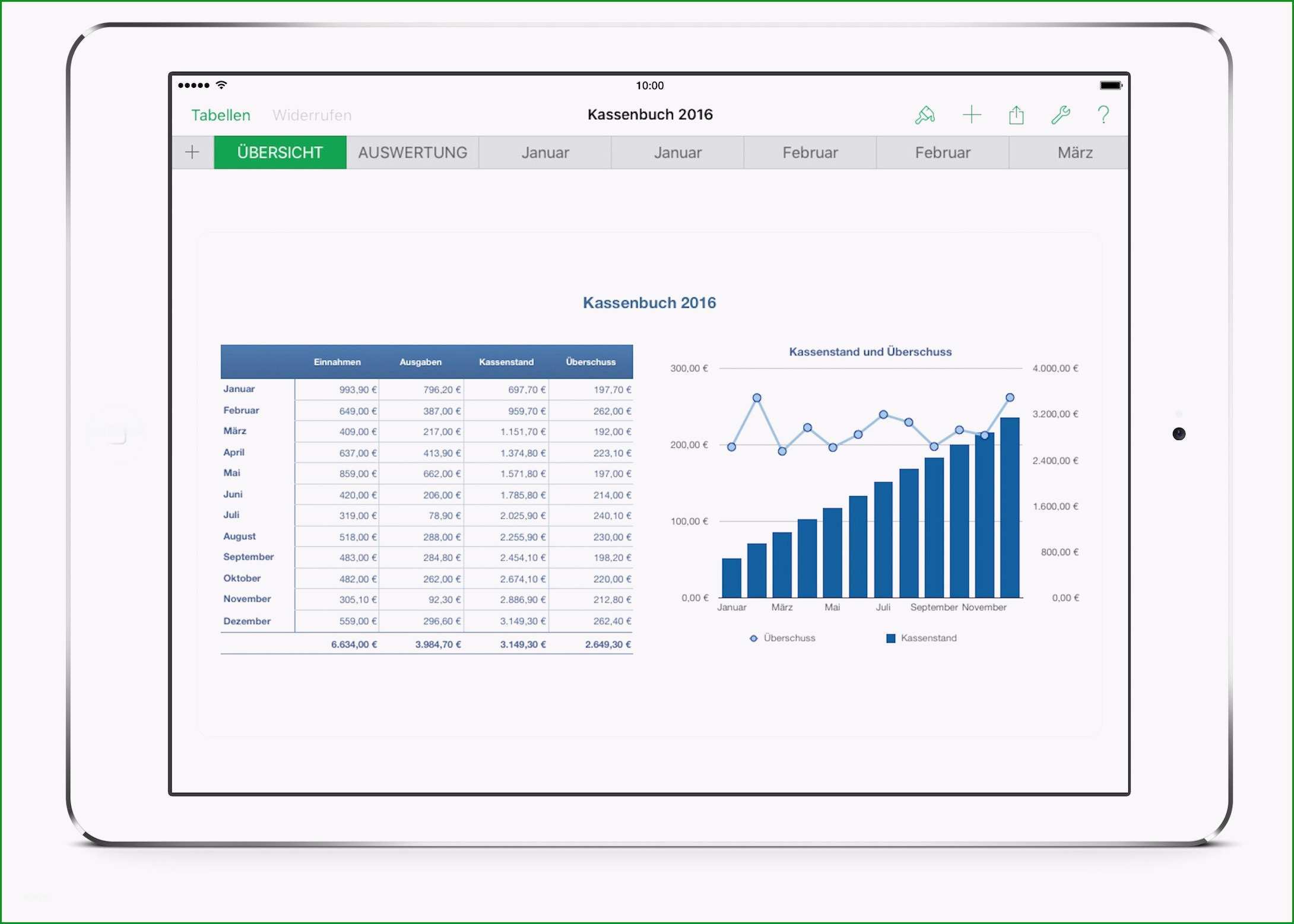This screenshot has height=924, width=1294.
Task: Select cell 1.151,70 € in März row
Action: [506, 432]
